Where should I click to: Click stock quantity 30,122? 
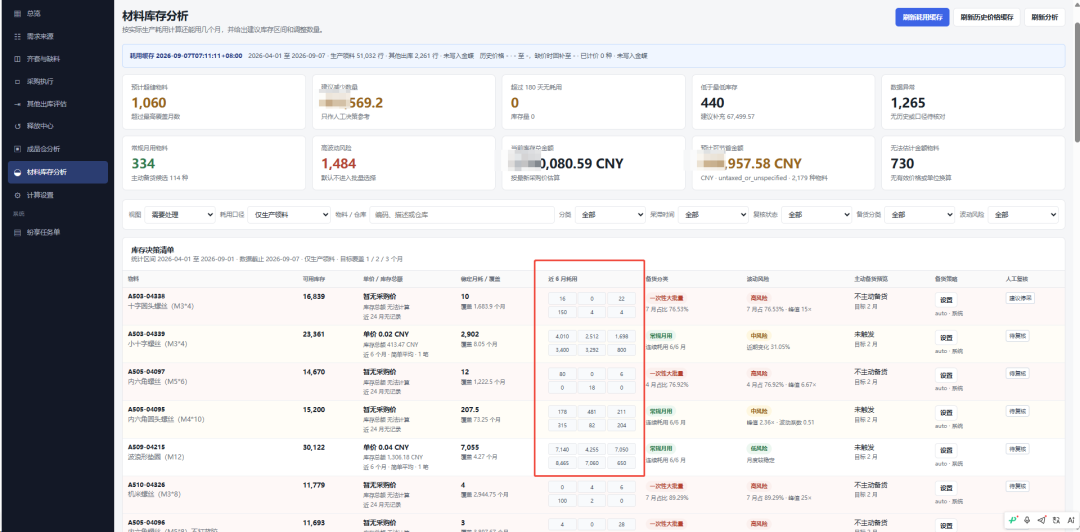click(314, 447)
